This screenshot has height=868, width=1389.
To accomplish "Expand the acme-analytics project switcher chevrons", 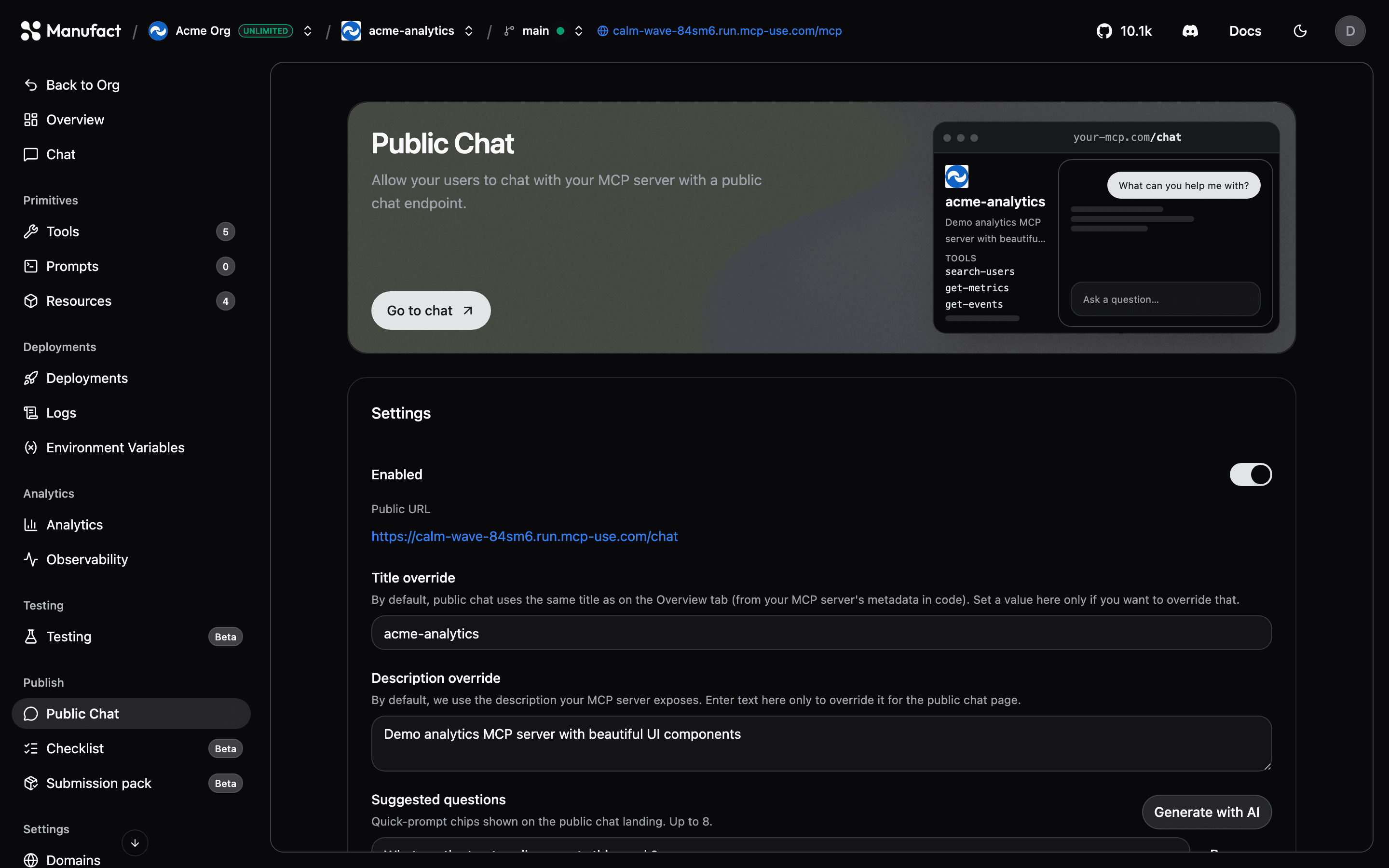I will pos(469,31).
